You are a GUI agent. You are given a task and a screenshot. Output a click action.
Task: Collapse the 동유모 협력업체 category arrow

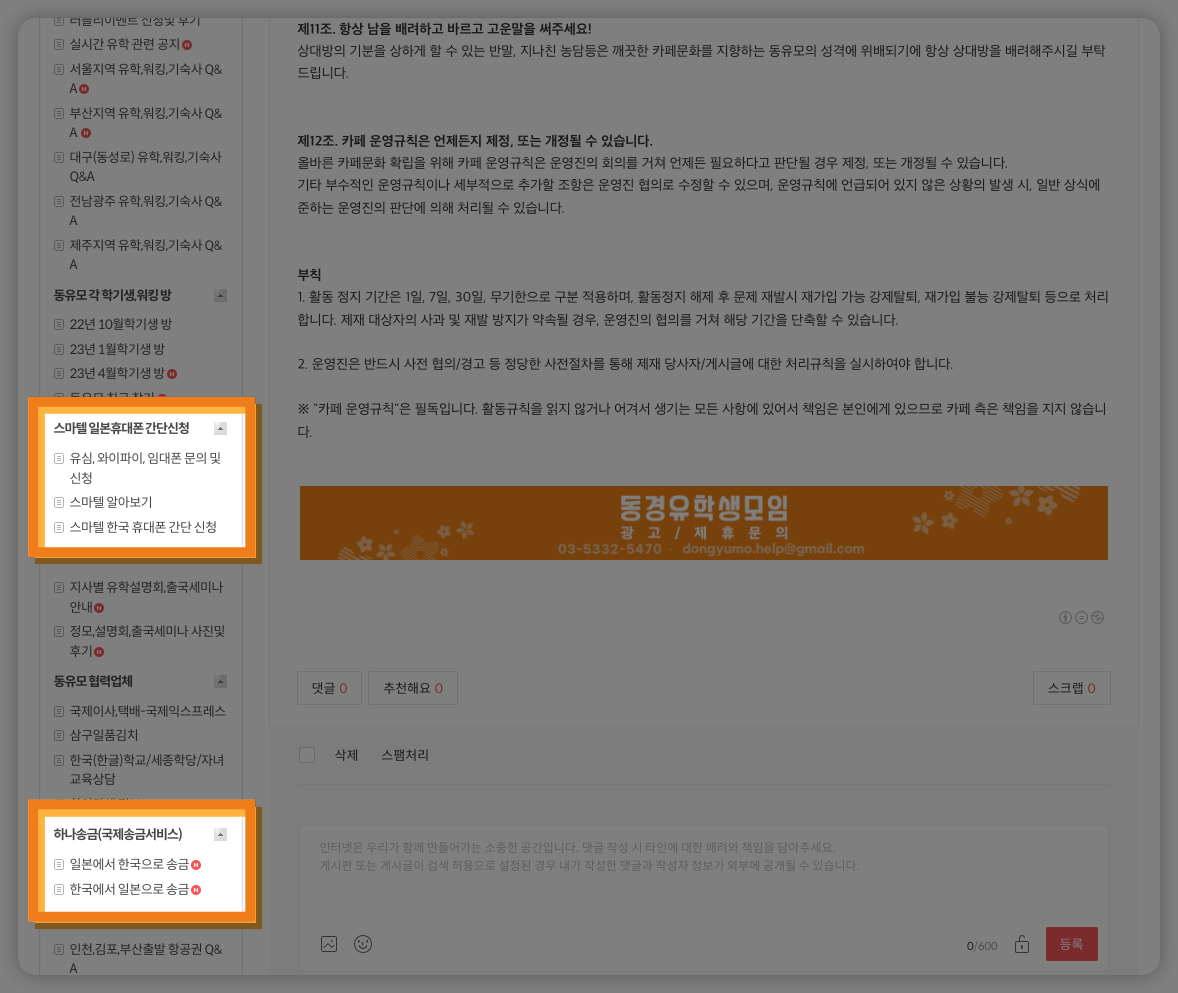(220, 681)
